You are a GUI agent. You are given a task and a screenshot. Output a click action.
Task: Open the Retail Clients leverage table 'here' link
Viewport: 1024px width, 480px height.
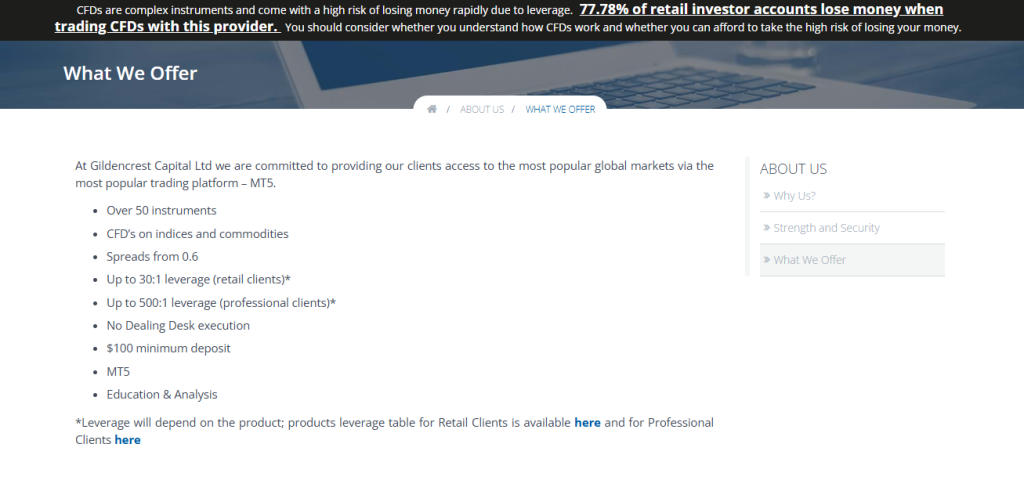(x=587, y=423)
